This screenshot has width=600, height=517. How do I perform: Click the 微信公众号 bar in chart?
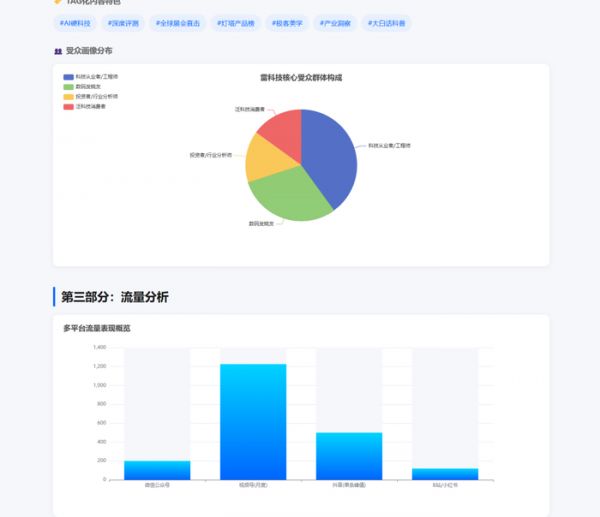coord(157,469)
